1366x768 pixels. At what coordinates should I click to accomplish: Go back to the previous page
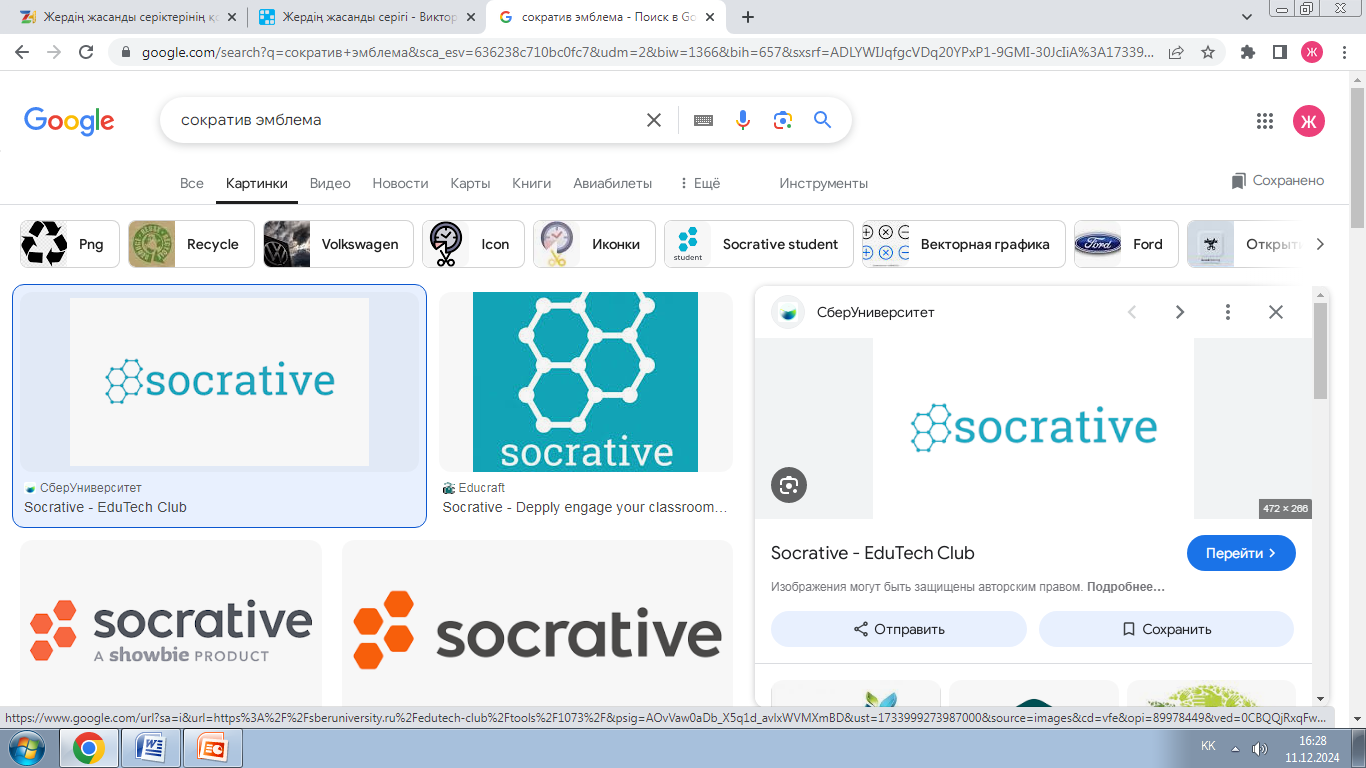(x=22, y=52)
